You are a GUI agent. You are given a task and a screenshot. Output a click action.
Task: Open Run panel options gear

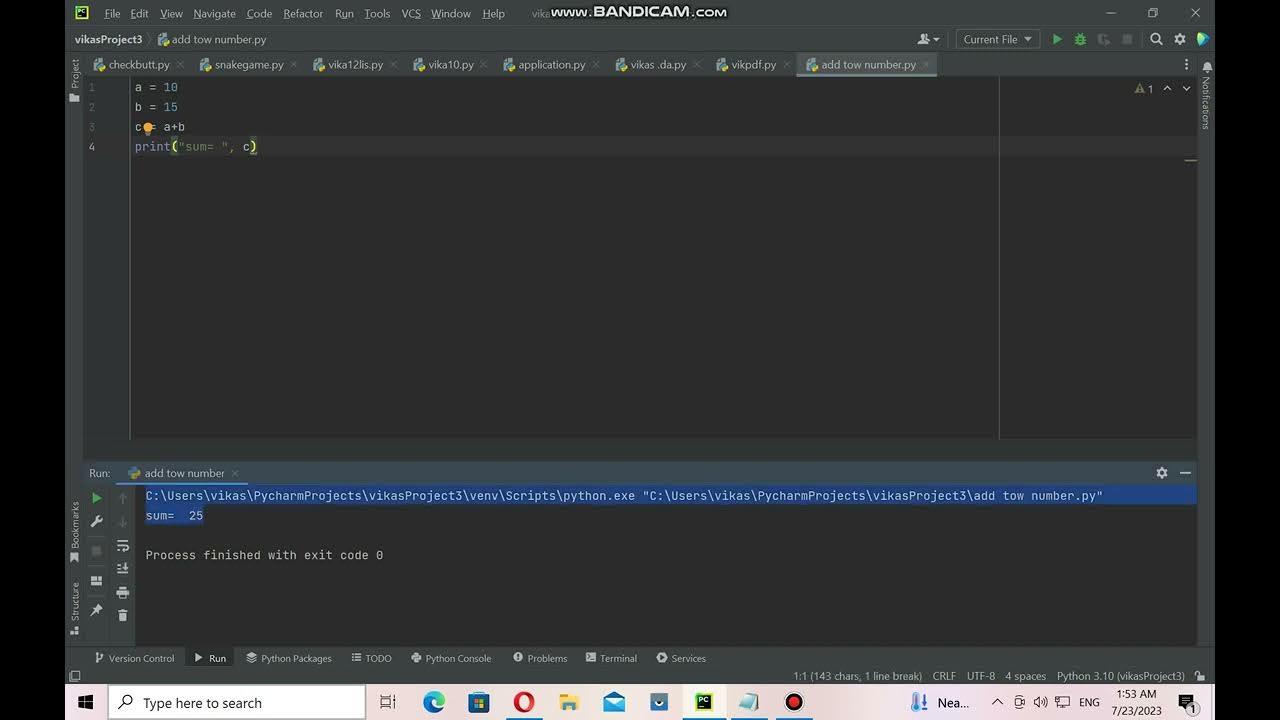tap(1162, 473)
